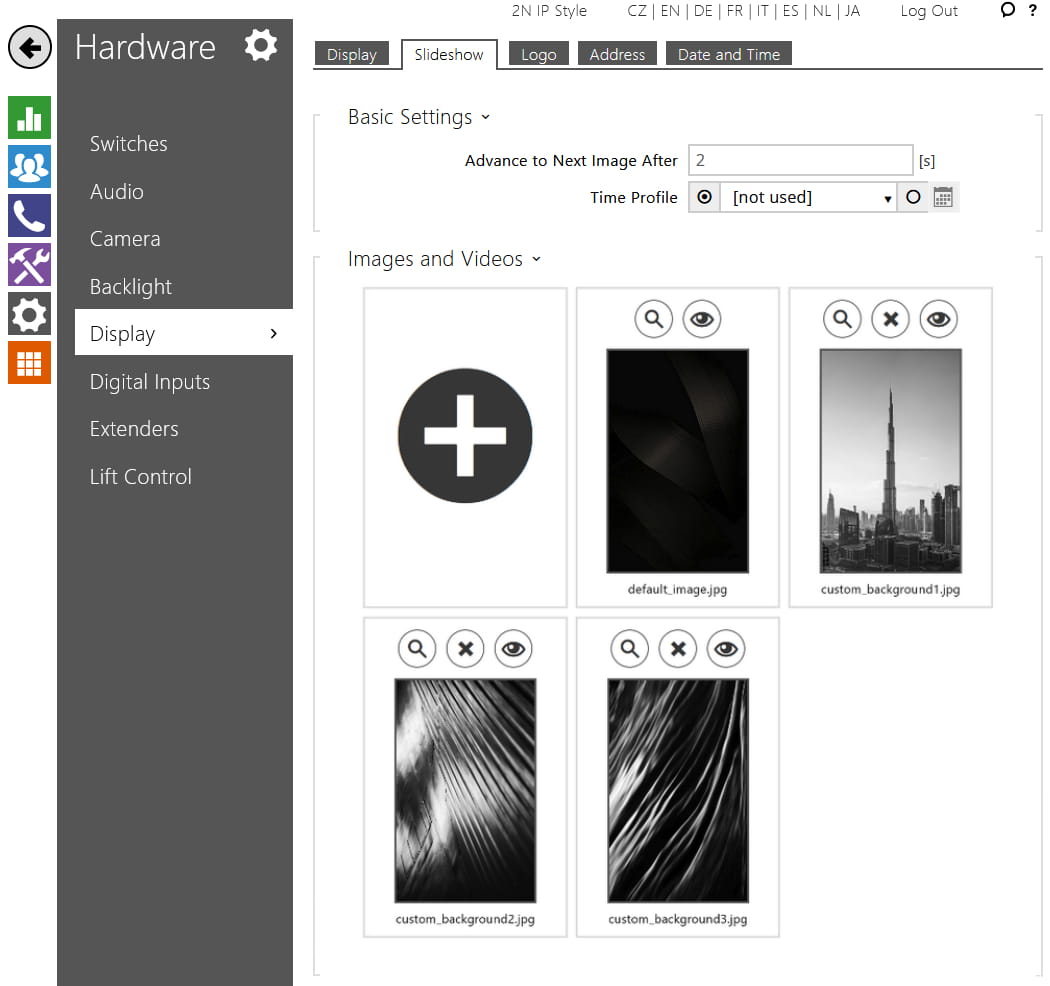Click the gear icon next to Hardware title

[260, 46]
